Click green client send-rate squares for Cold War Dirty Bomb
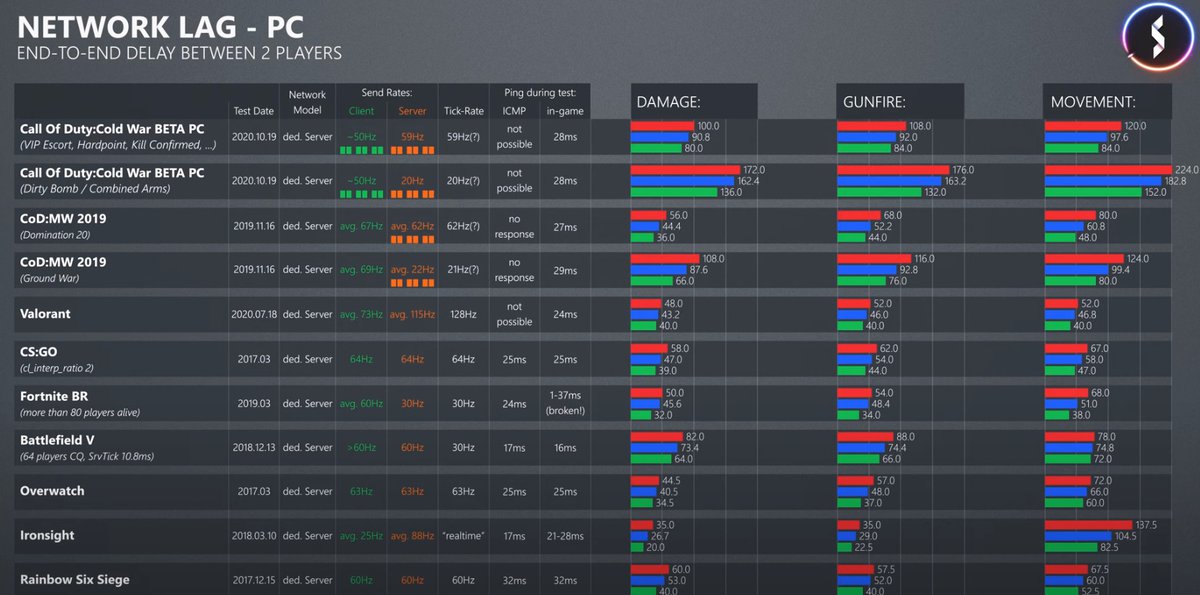This screenshot has height=595, width=1200. point(361,196)
